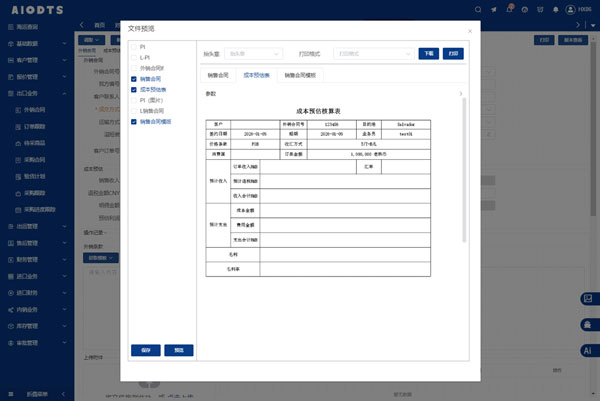Open the 首页 tab in the top bar
This screenshot has width=600, height=401.
click(99, 25)
